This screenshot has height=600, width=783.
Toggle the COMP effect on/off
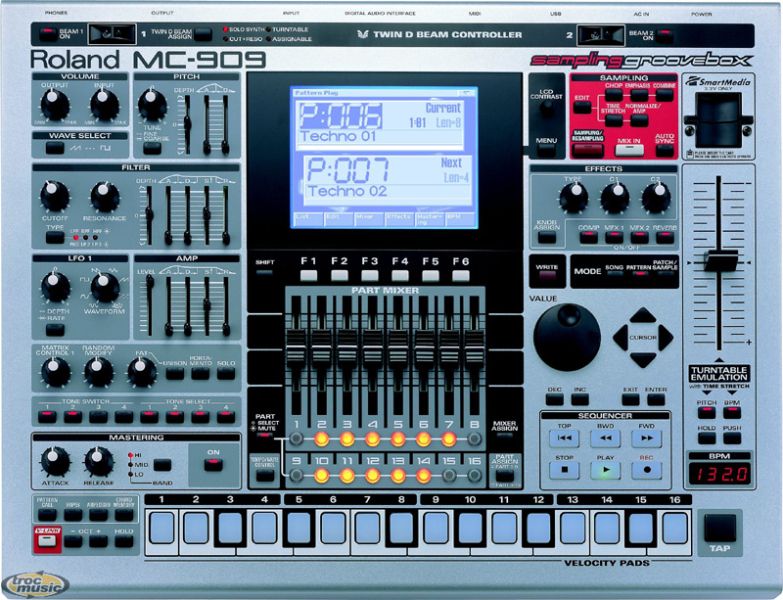click(x=588, y=238)
